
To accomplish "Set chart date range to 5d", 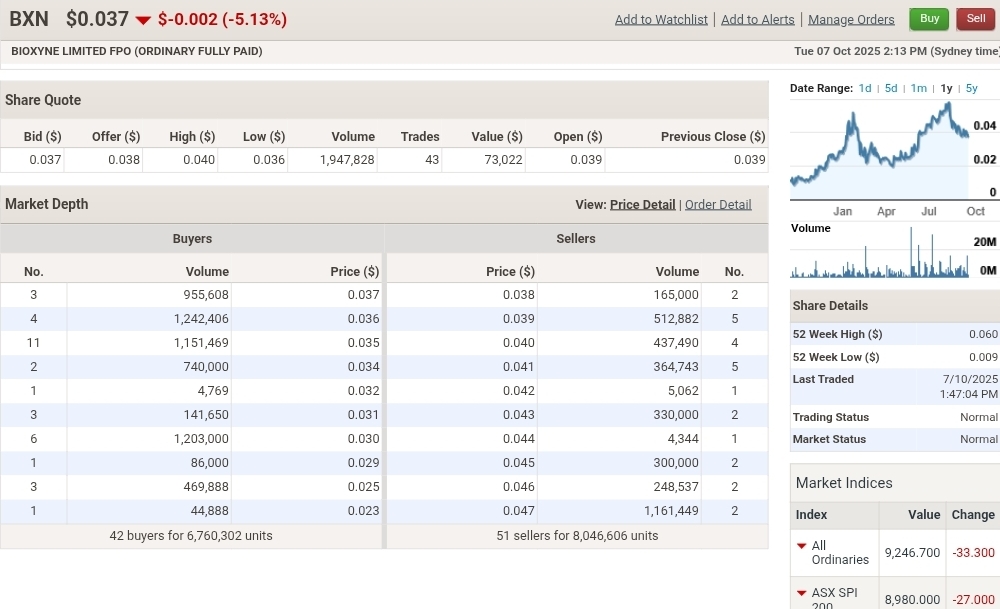I will 891,88.
